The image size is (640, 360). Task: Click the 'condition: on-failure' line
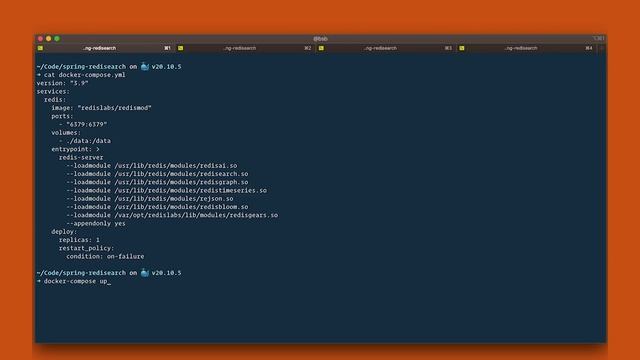[105, 256]
